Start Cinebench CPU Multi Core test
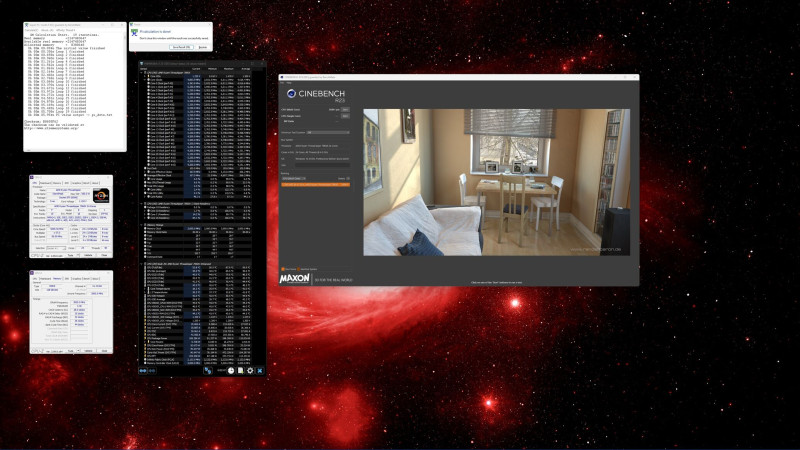This screenshot has width=800, height=450. pyautogui.click(x=345, y=110)
